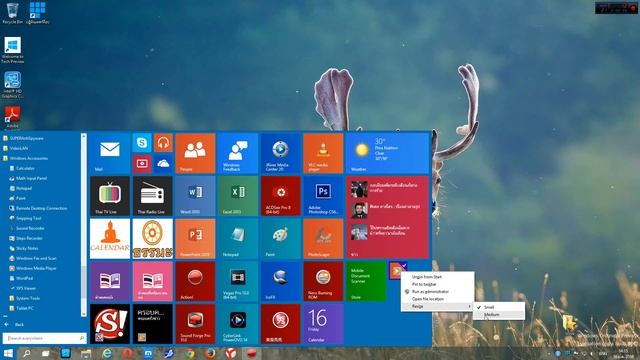
Task: Launch VLC media player tile
Action: click(x=323, y=153)
